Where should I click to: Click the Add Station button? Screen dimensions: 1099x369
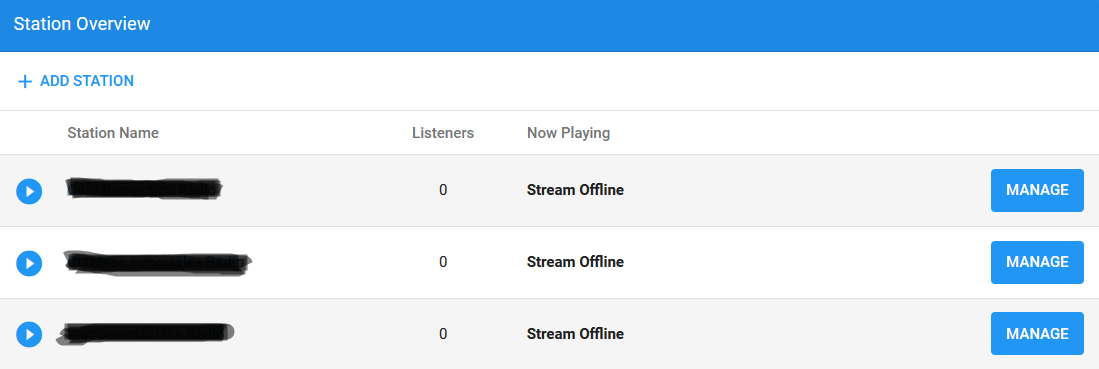click(76, 81)
